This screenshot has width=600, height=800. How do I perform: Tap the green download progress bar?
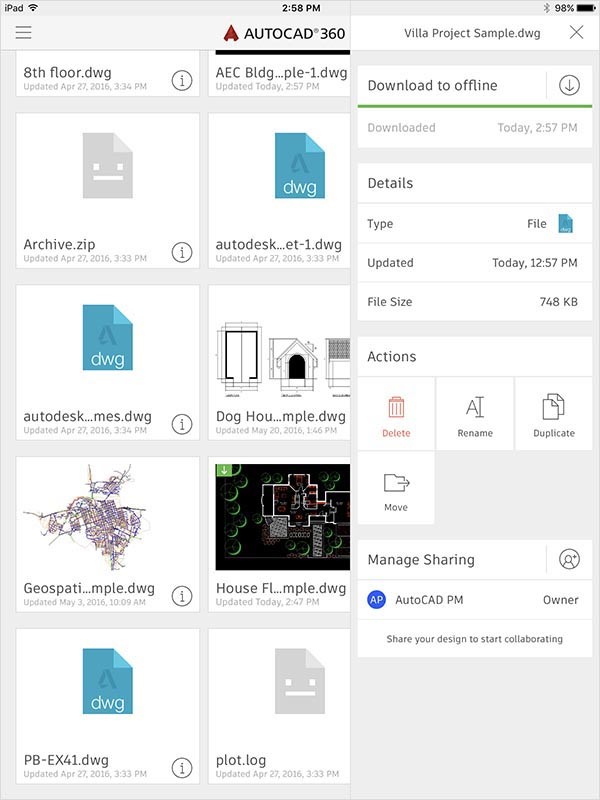[x=474, y=106]
